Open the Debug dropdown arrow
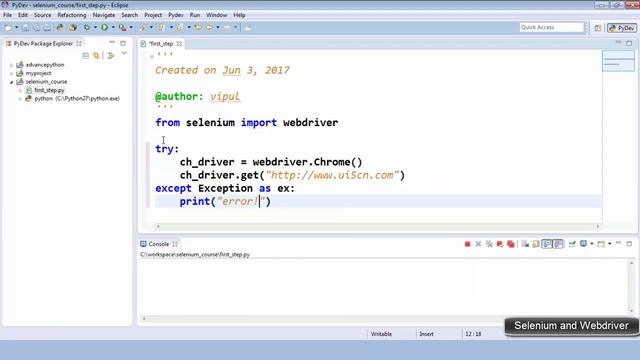The image size is (640, 360). click(95, 27)
